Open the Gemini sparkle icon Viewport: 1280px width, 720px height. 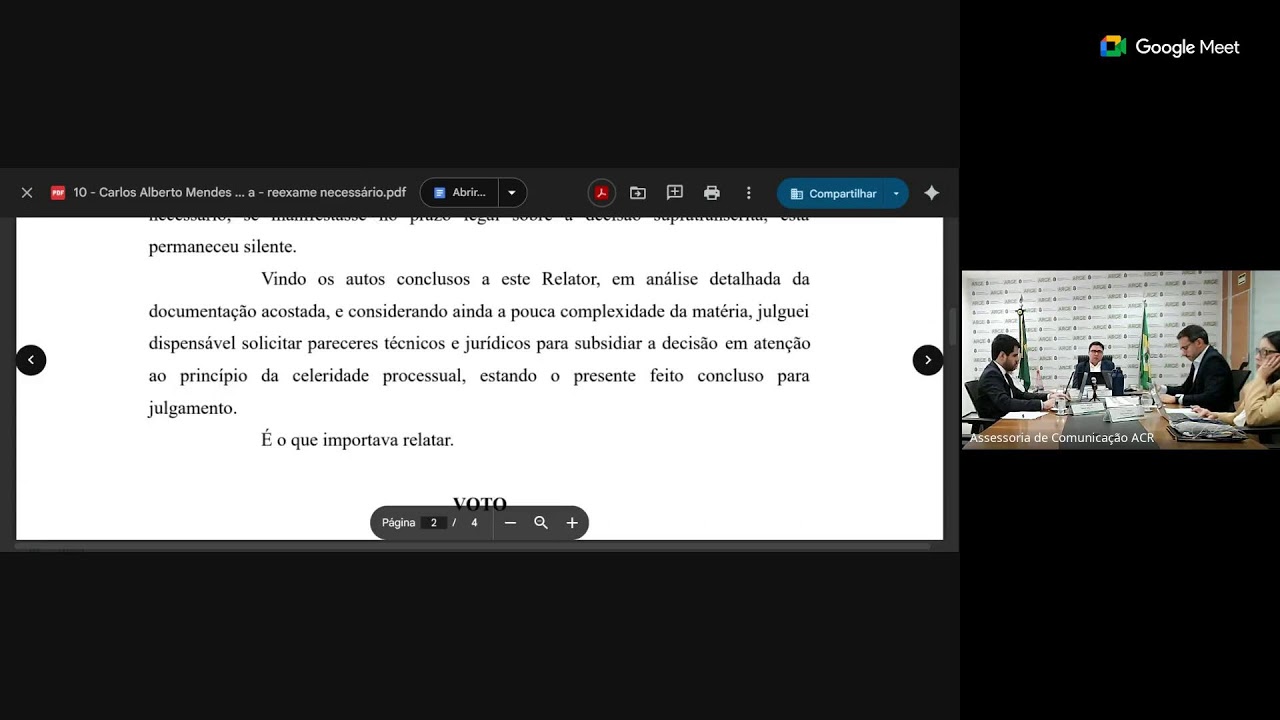932,193
